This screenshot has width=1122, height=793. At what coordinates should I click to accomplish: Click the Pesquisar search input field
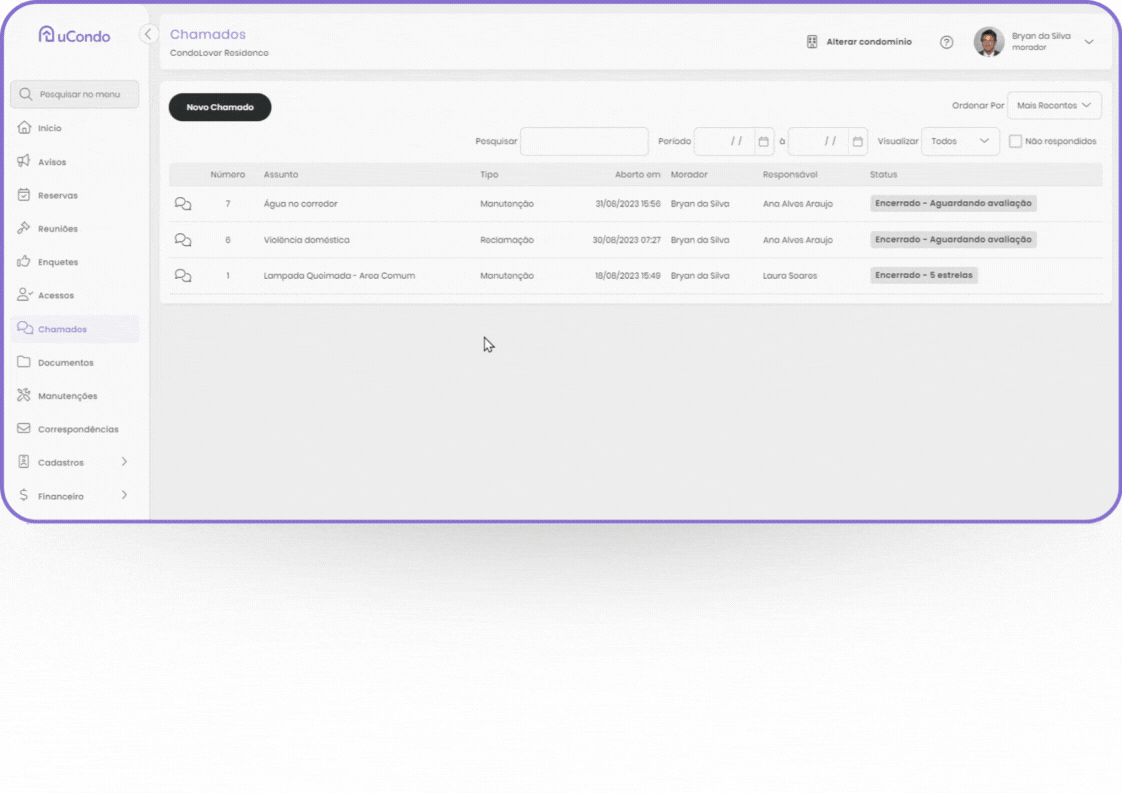tap(584, 142)
